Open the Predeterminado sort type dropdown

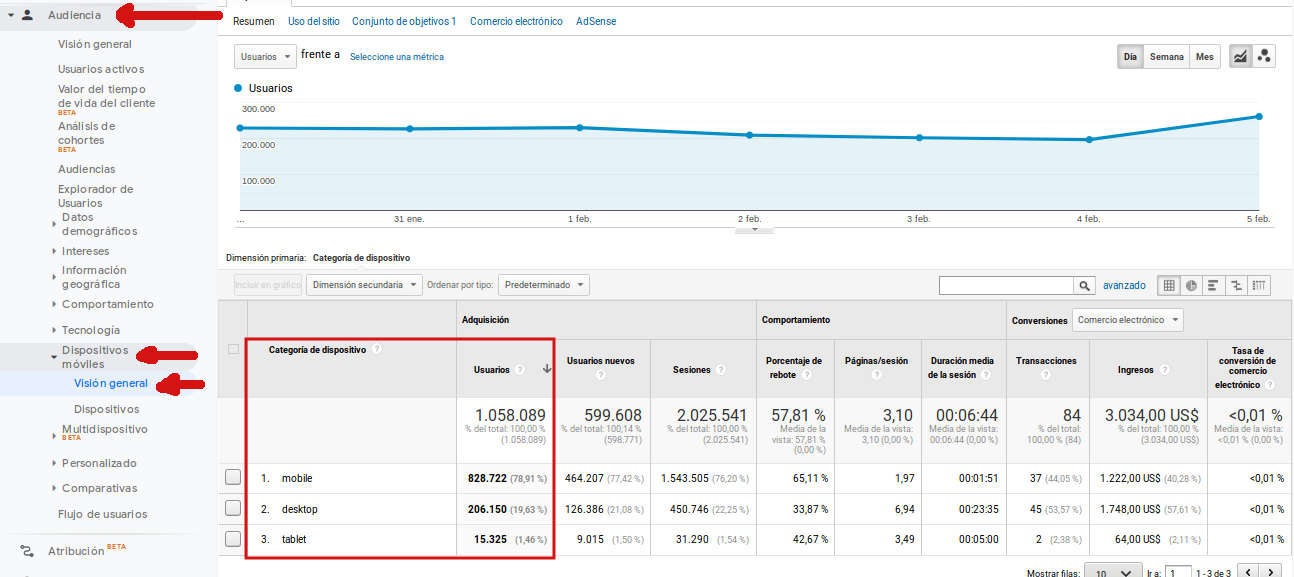(x=543, y=285)
